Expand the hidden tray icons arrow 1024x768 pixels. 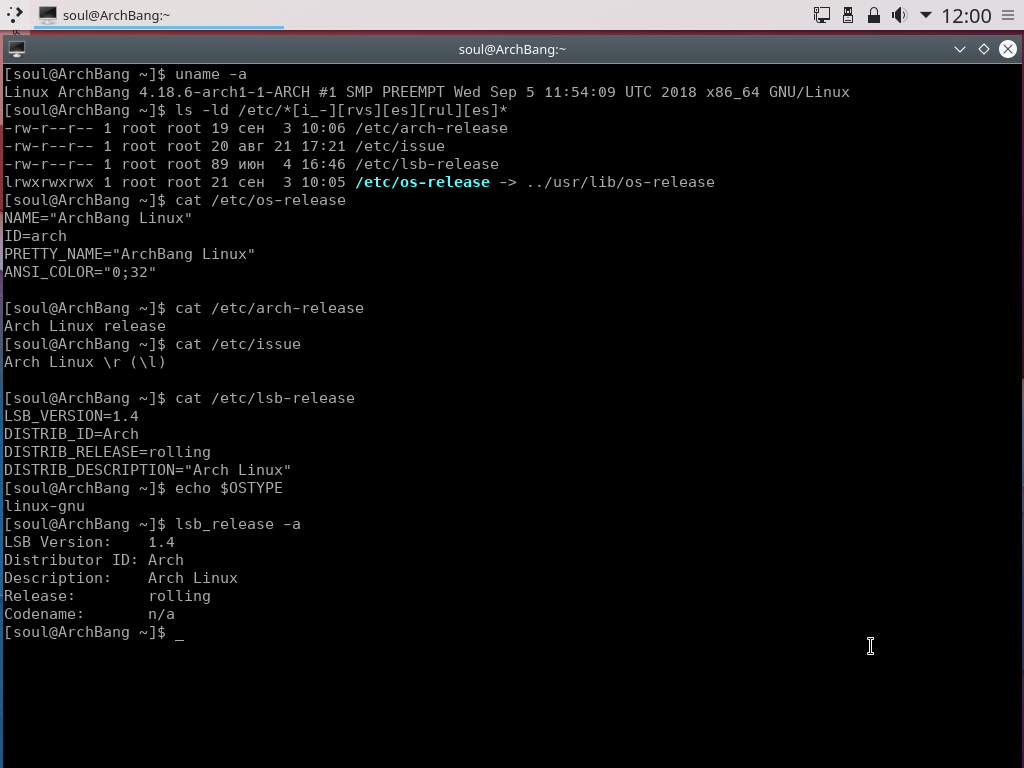point(925,14)
